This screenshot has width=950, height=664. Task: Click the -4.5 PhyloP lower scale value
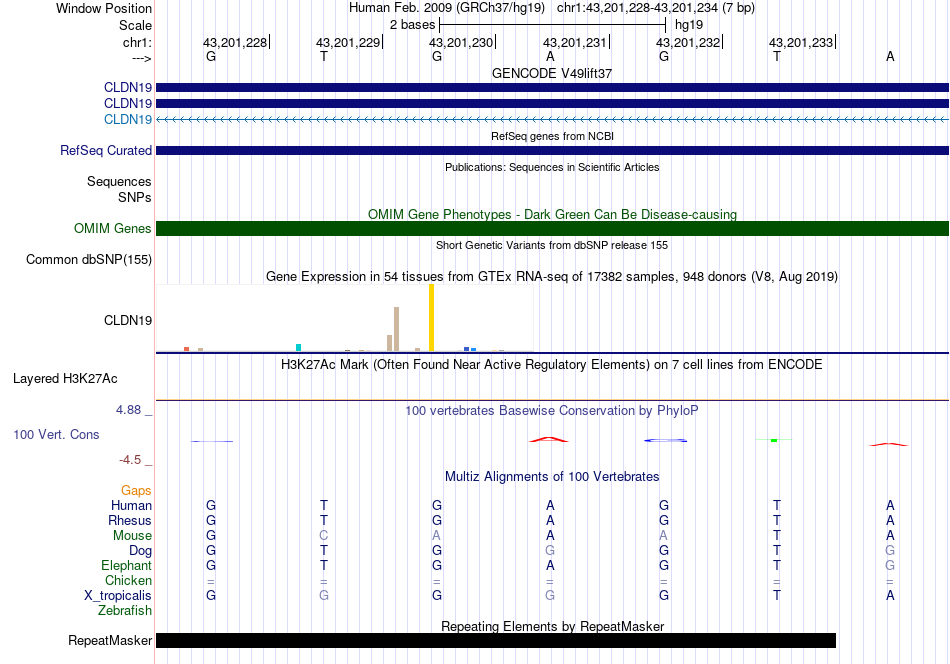130,460
